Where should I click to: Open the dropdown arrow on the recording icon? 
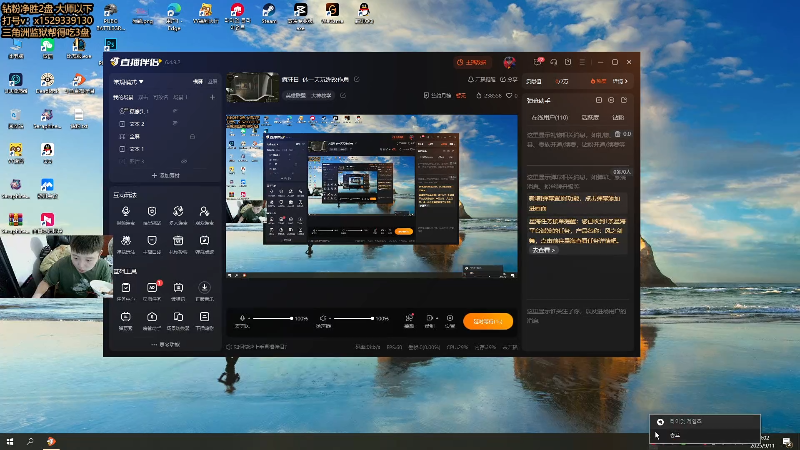437,318
